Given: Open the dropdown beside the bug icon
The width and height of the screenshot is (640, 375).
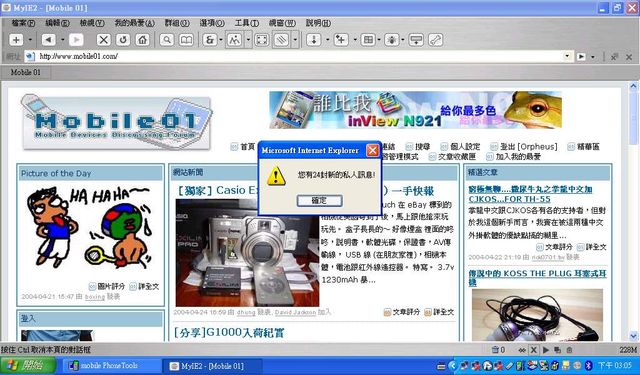Looking at the screenshot, I should [x=402, y=40].
